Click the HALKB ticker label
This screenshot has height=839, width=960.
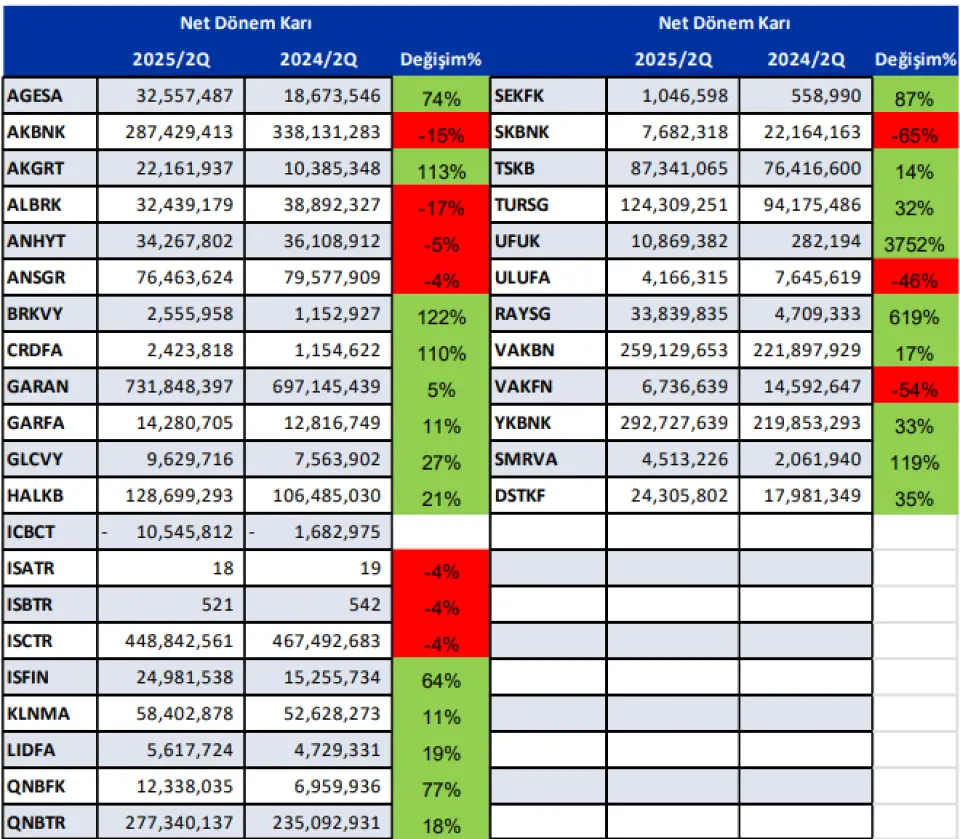(x=35, y=495)
